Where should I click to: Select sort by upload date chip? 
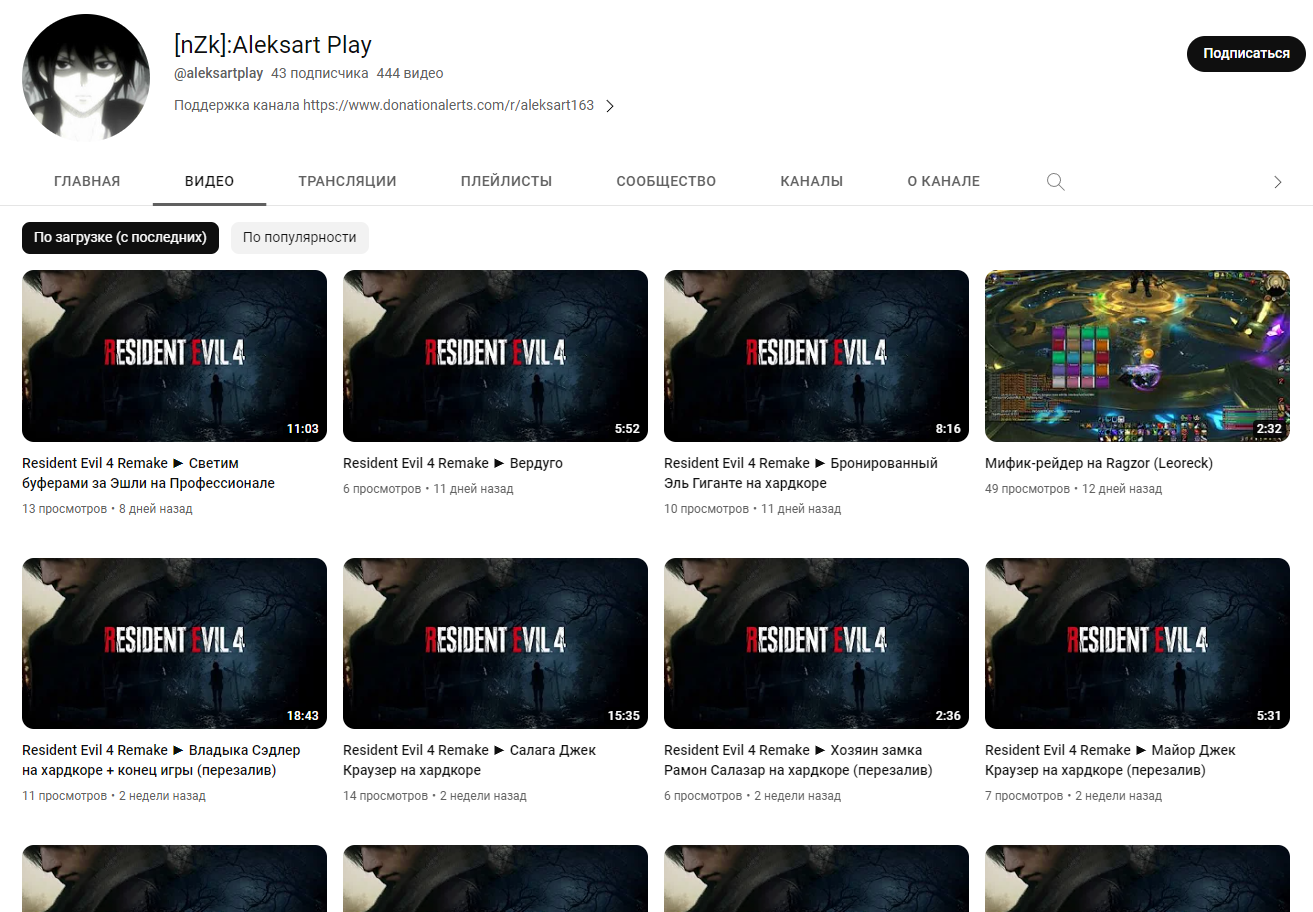[120, 238]
